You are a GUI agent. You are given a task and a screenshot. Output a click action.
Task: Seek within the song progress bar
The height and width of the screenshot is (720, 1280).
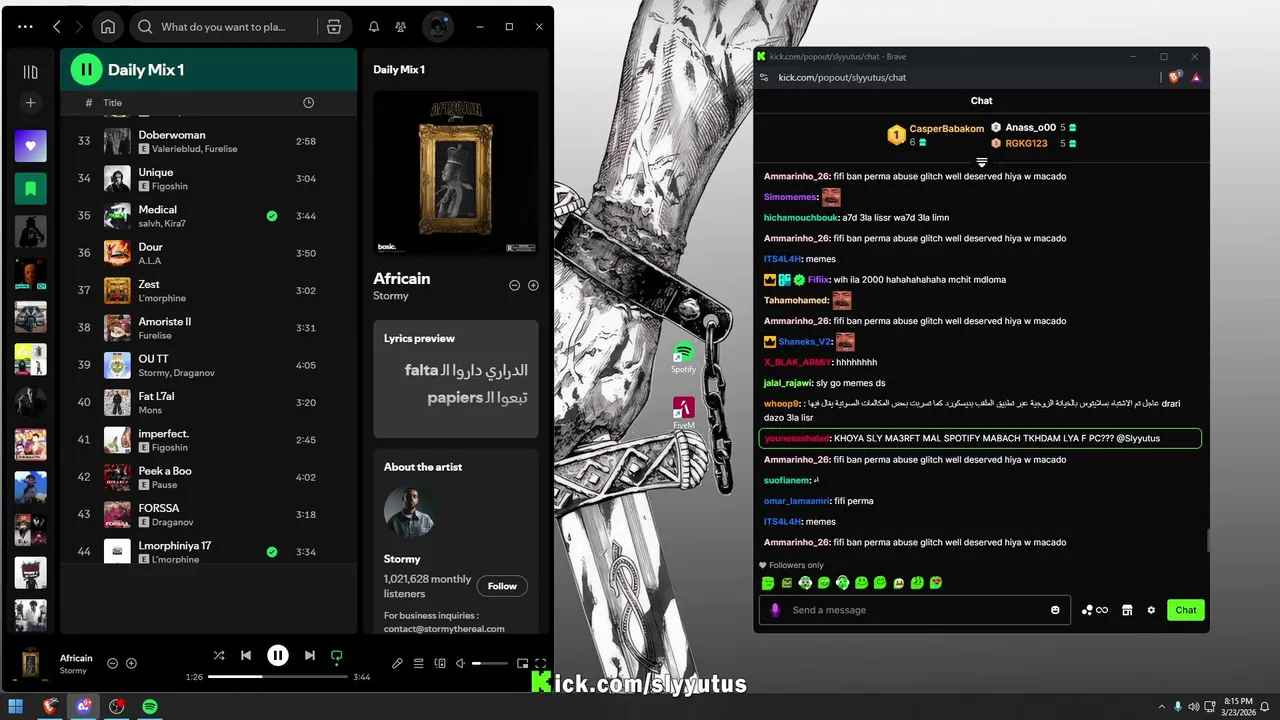[x=277, y=677]
